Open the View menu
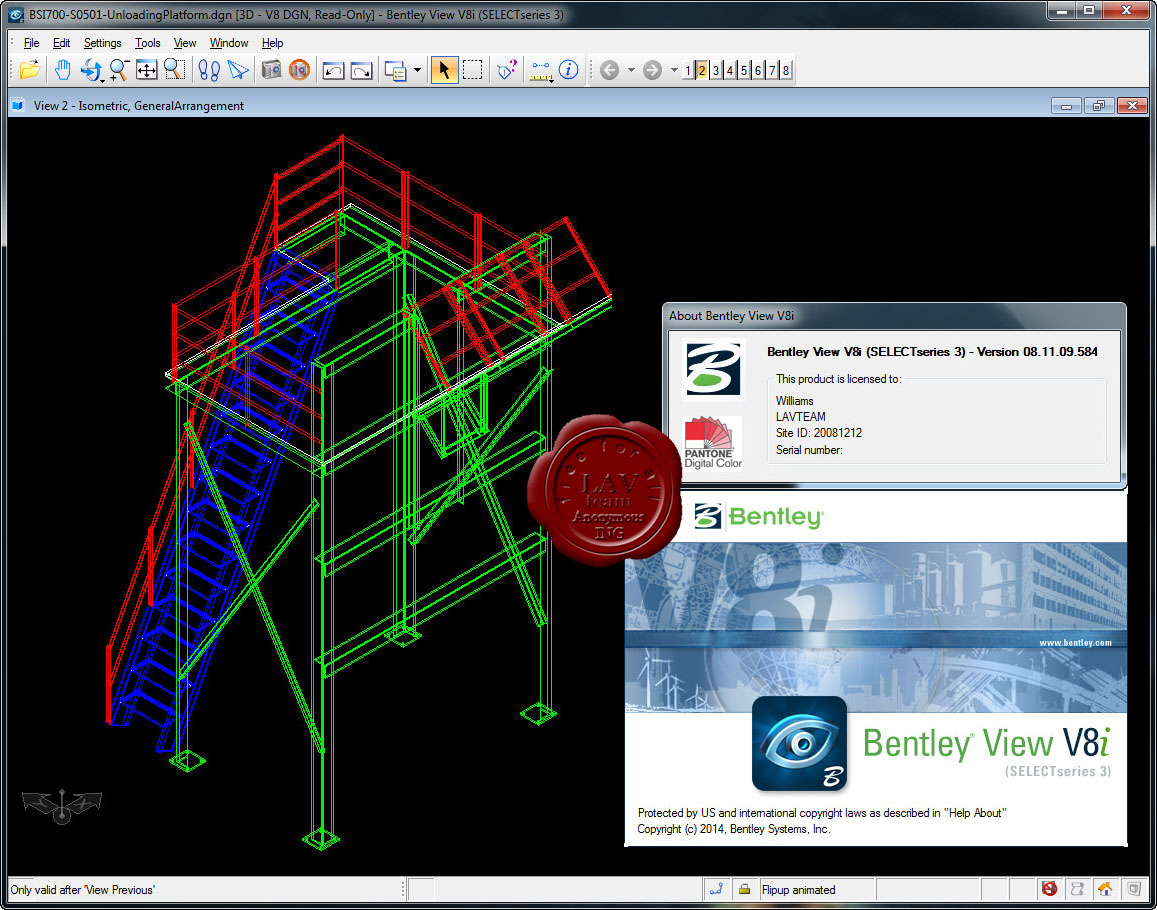Image resolution: width=1157 pixels, height=910 pixels. [184, 43]
